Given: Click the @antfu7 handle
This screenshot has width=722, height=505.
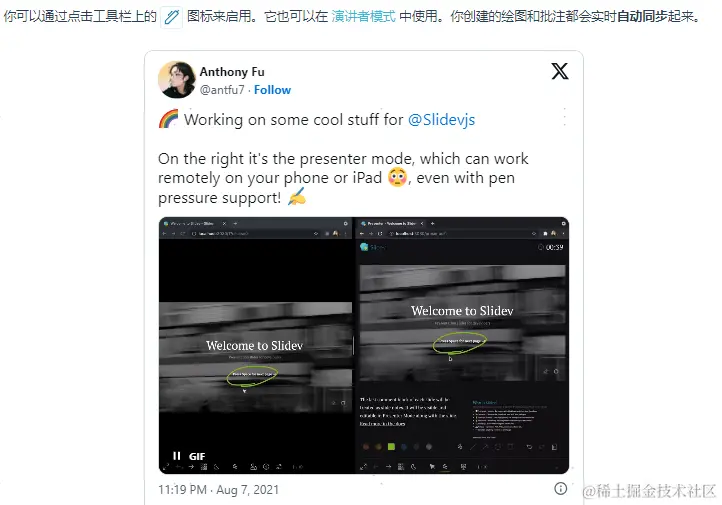Looking at the screenshot, I should [222, 90].
